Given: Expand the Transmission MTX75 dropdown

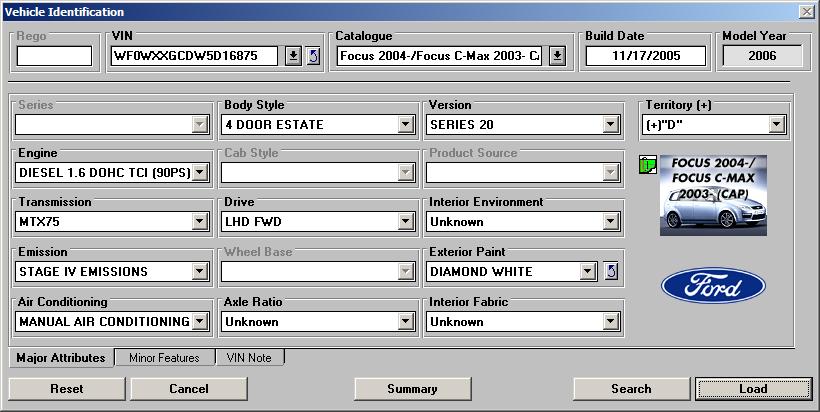Looking at the screenshot, I should pyautogui.click(x=199, y=222).
